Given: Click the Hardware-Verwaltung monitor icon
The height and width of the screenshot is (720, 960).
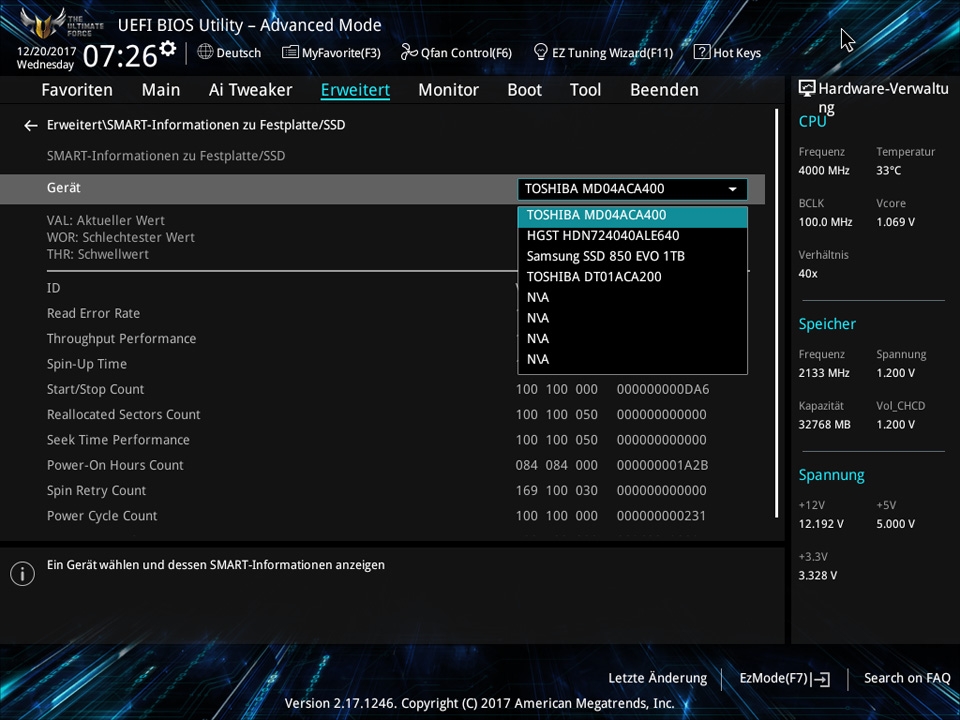Looking at the screenshot, I should click(807, 89).
